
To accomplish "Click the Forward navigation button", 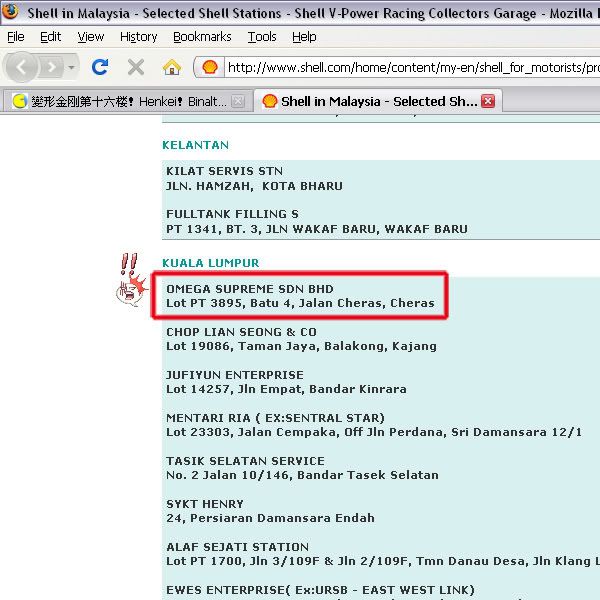I will (x=51, y=68).
